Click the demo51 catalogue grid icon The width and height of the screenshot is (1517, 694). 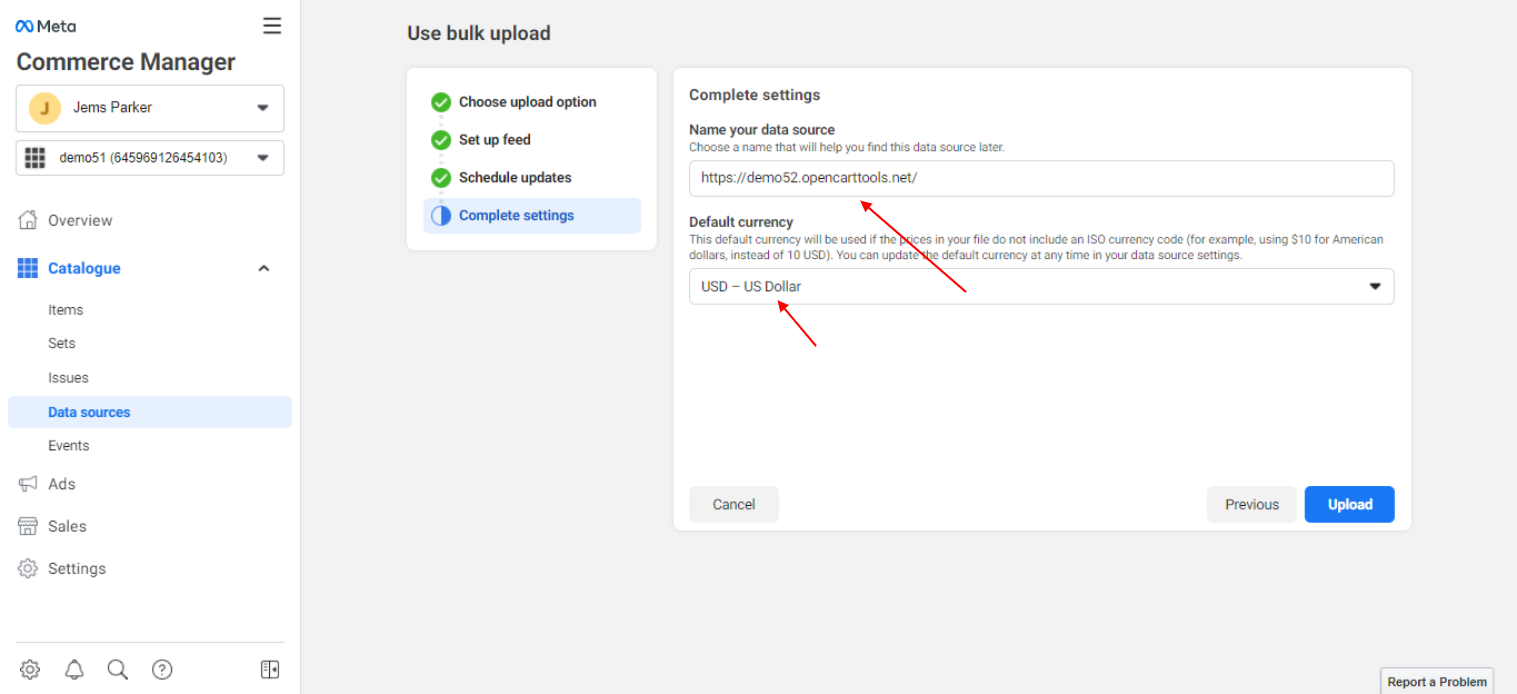pyautogui.click(x=35, y=158)
